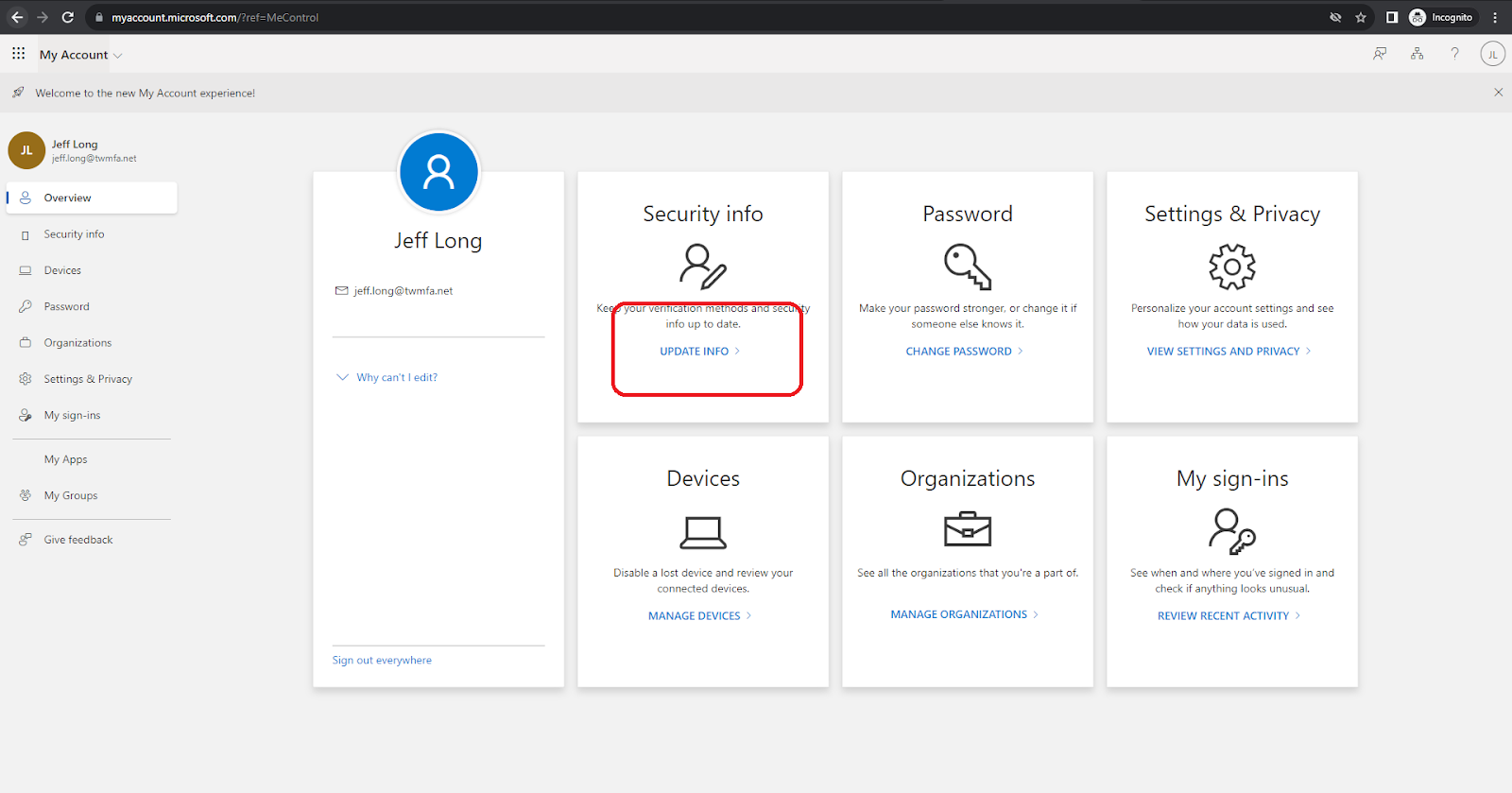Open the app launcher waffle icon
Viewport: 1512px width, 793px height.
18,54
